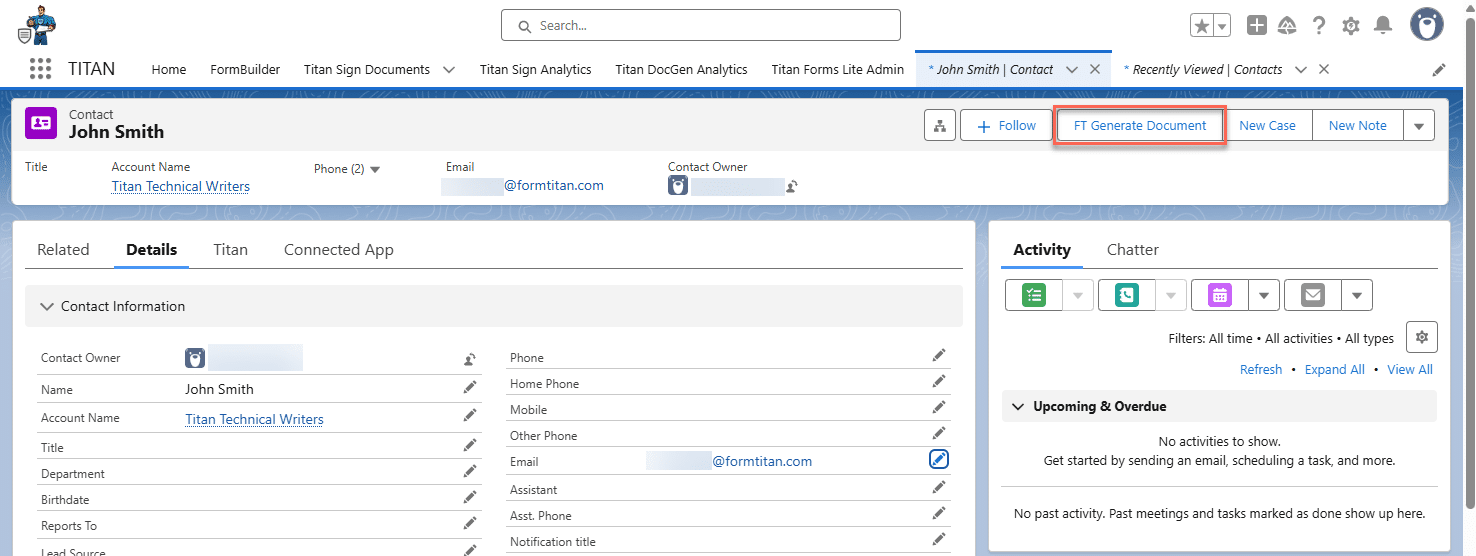Edit the Home Phone pencil icon
Viewport: 1476px width, 556px height.
[938, 381]
